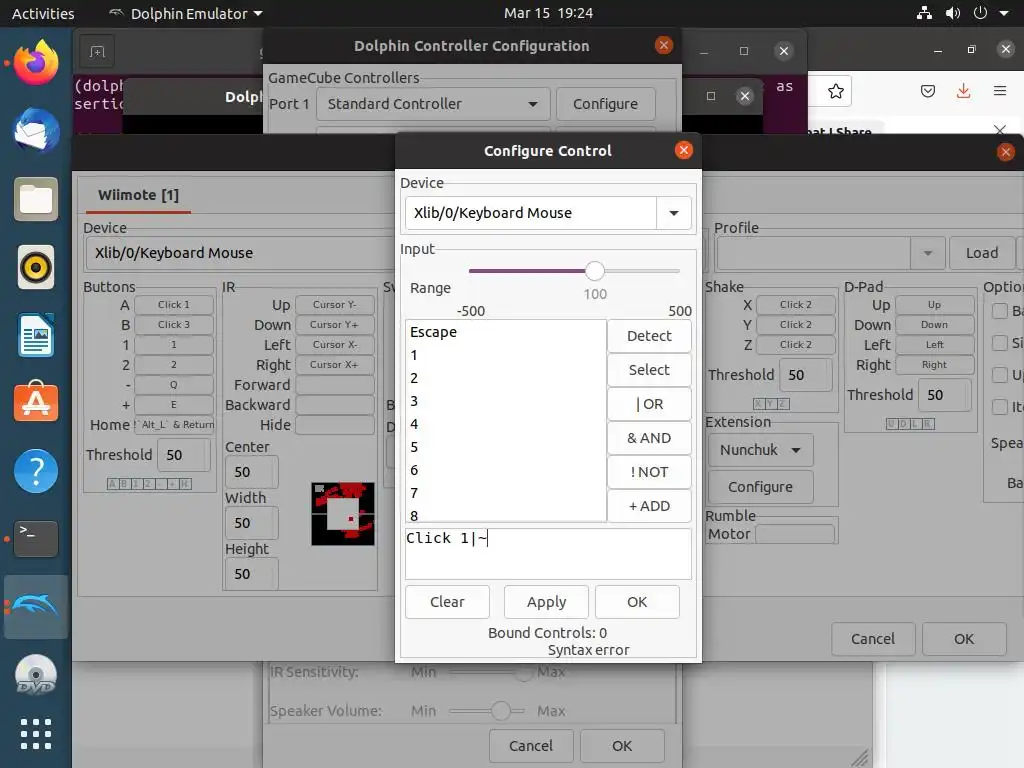The width and height of the screenshot is (1024, 768).
Task: Click OK in Configure Control dialog
Action: [637, 601]
